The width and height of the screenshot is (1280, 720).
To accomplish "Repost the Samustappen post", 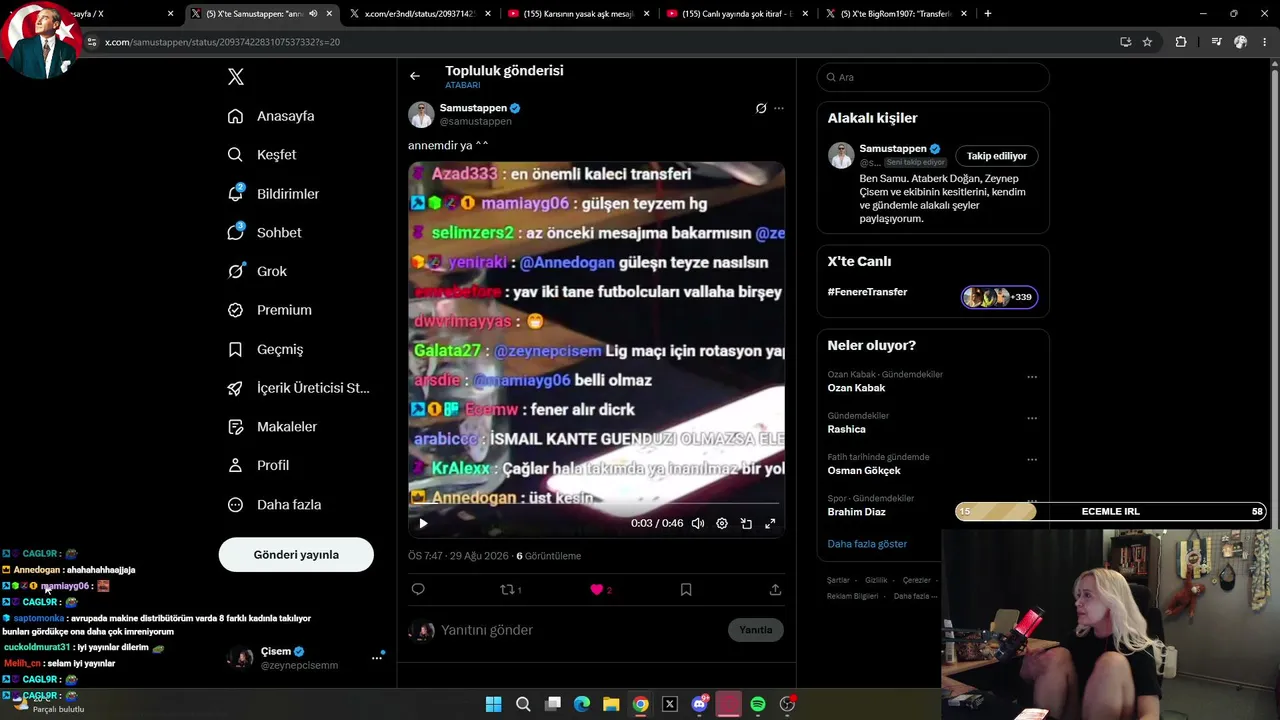I will [x=508, y=590].
